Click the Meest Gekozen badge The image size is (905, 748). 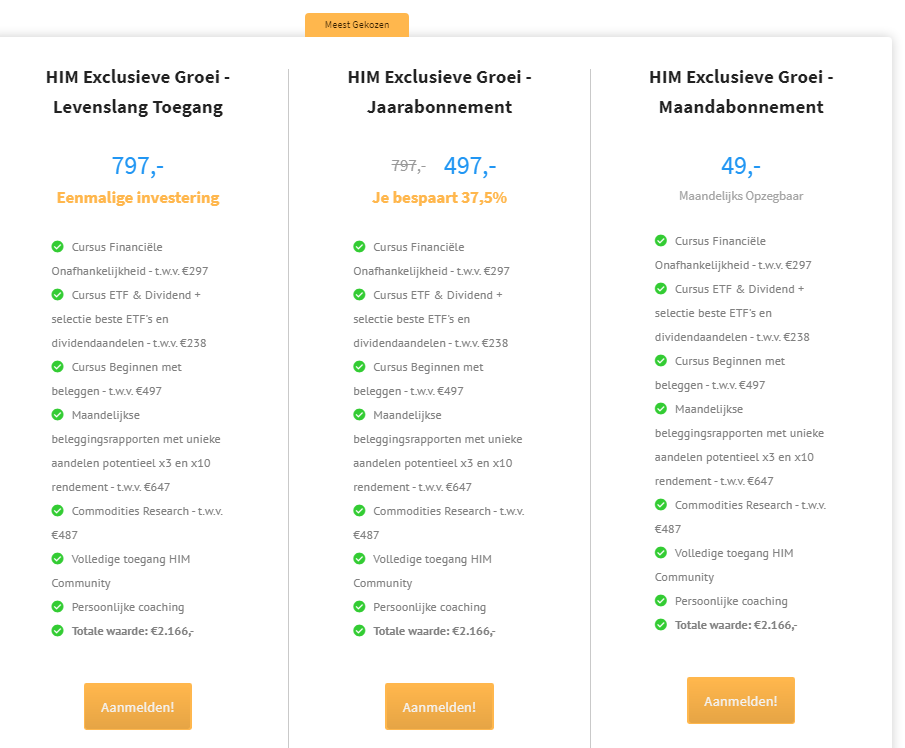(x=357, y=24)
